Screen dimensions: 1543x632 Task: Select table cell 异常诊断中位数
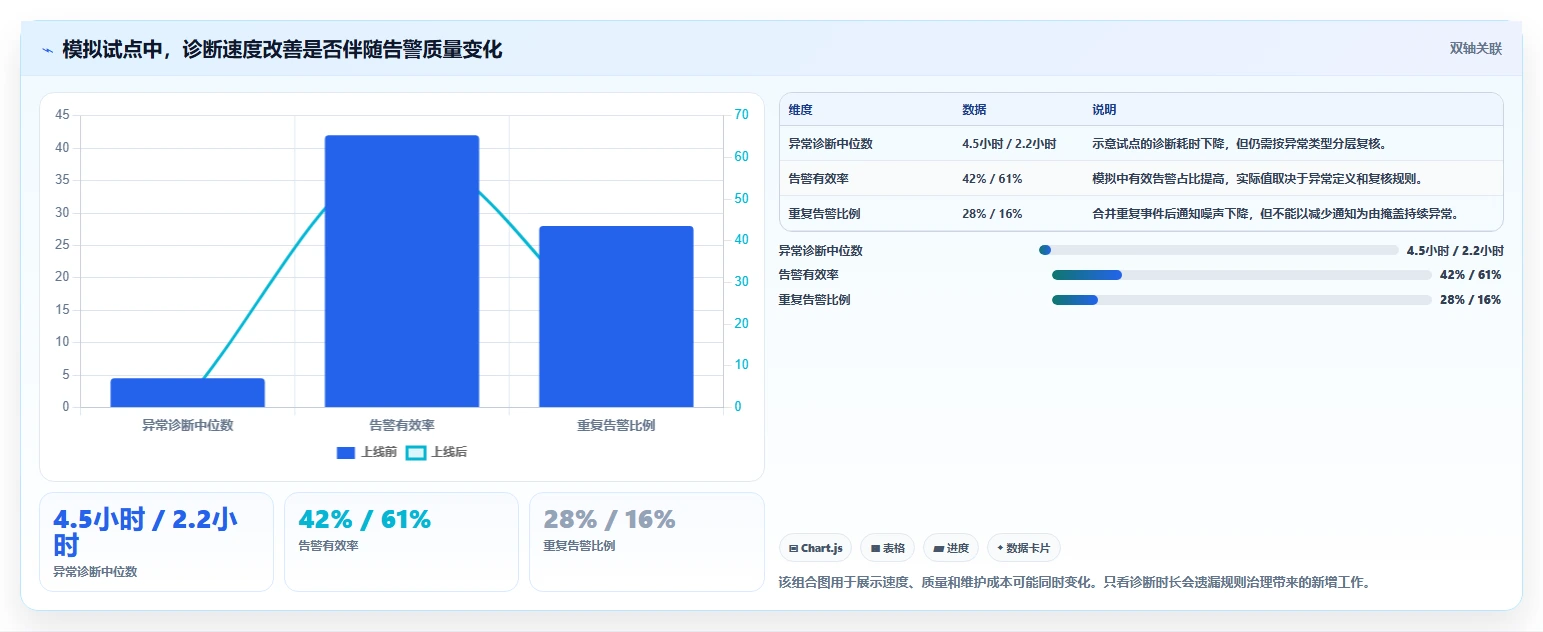[x=830, y=144]
